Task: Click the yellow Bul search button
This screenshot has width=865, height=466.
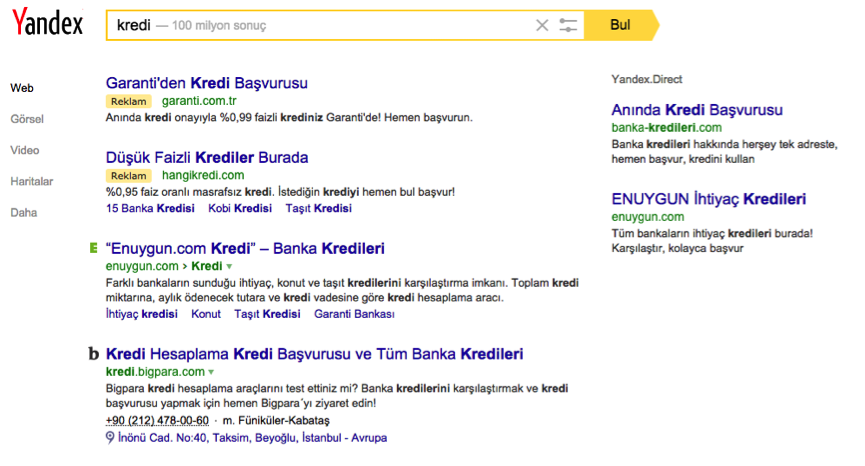Action: (620, 25)
